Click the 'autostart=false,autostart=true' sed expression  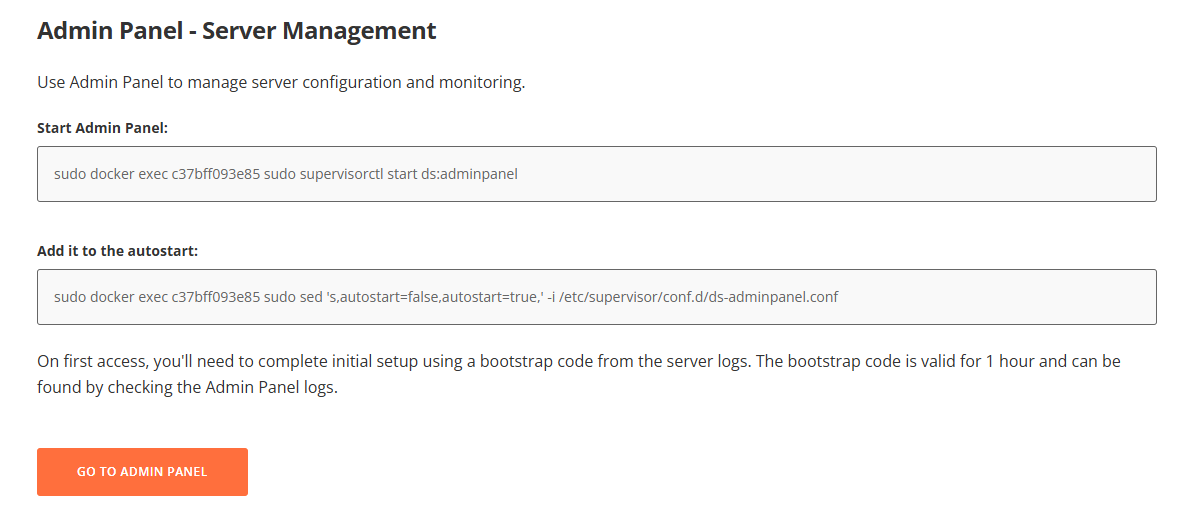click(x=436, y=297)
